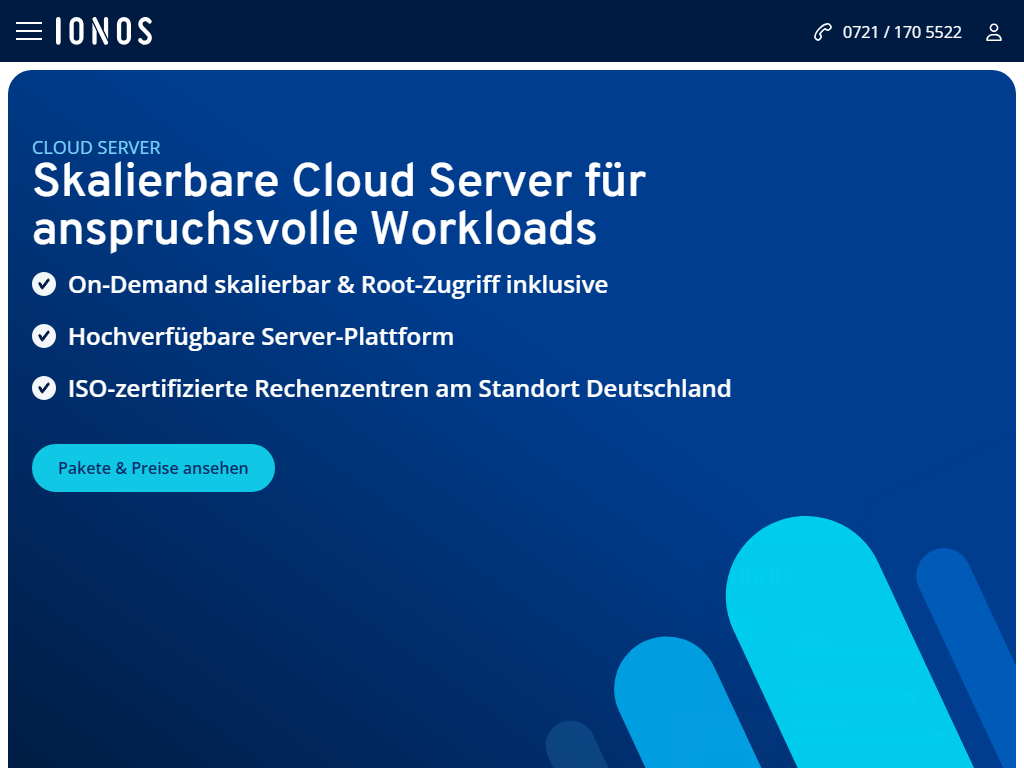Click the Skalierbare Cloud Server headline

pos(339,204)
